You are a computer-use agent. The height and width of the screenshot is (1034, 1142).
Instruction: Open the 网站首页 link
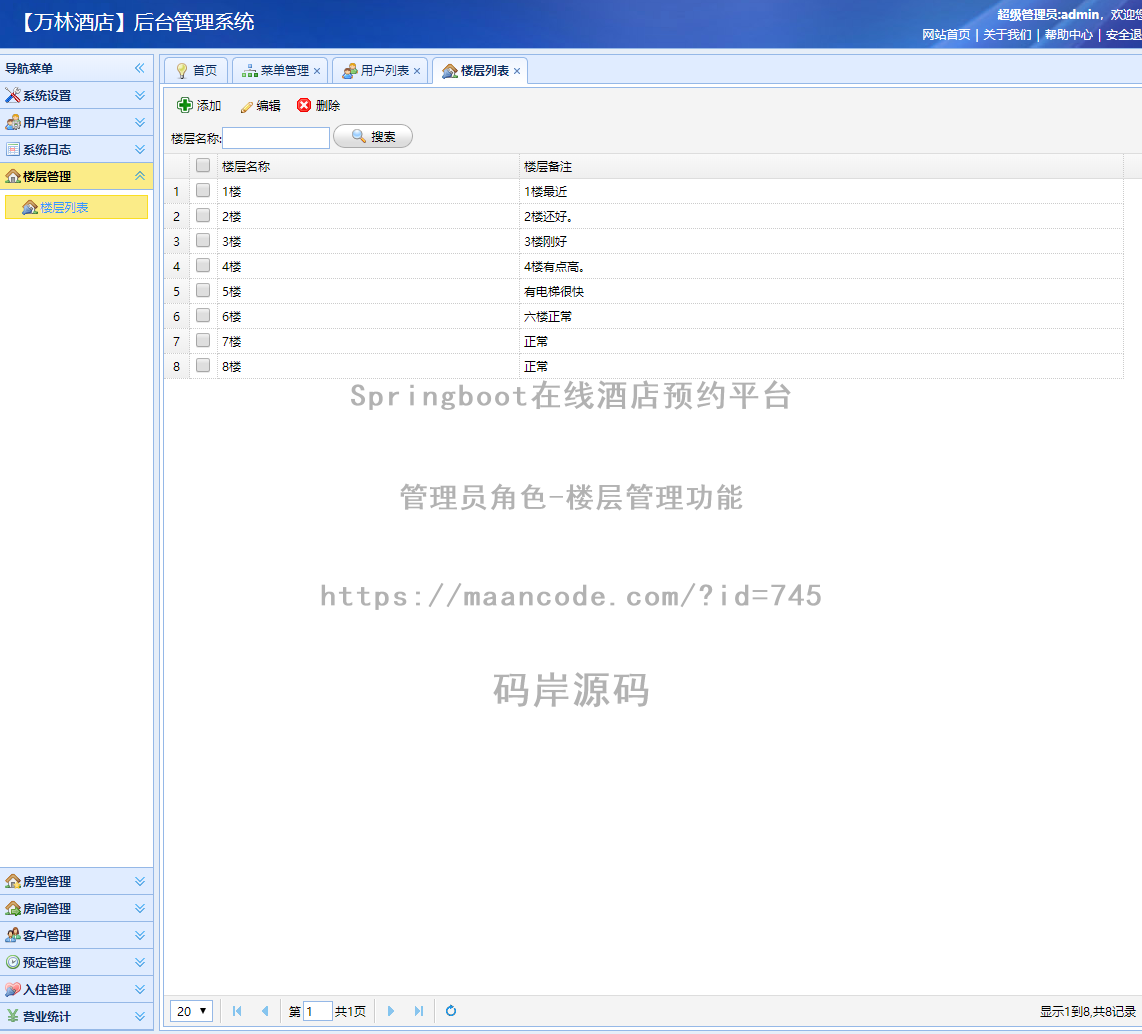point(946,34)
